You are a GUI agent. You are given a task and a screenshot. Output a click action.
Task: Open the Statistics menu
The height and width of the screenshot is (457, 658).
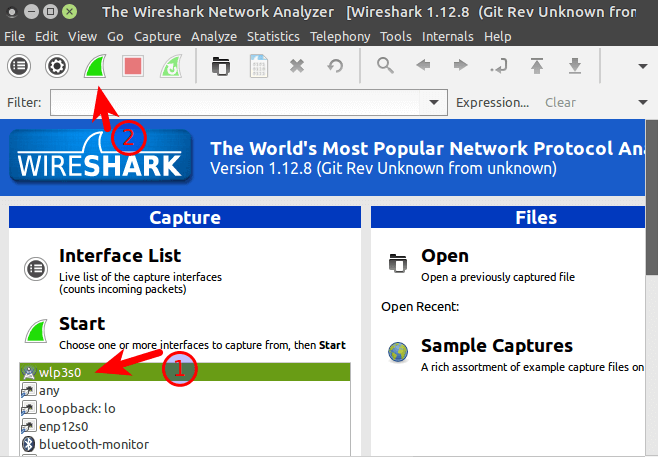(x=273, y=36)
